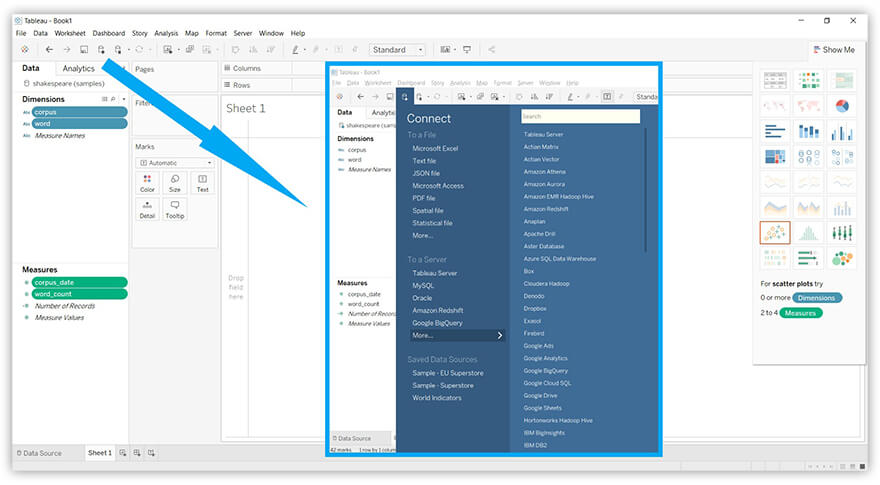Click the Redo forward arrow in toolbar
The height and width of the screenshot is (485, 880).
coord(66,49)
